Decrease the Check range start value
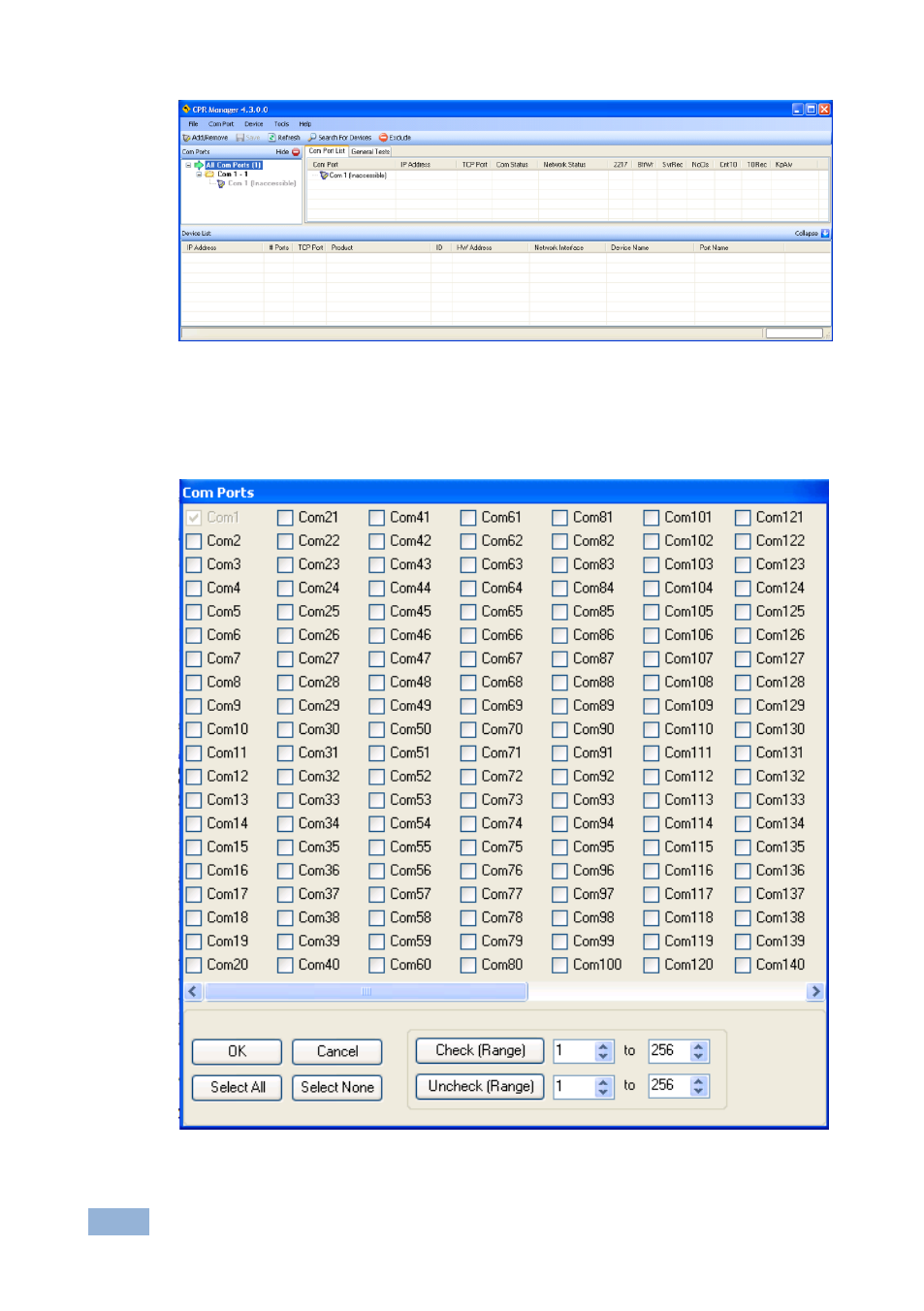The height and width of the screenshot is (1311, 924). [604, 1057]
